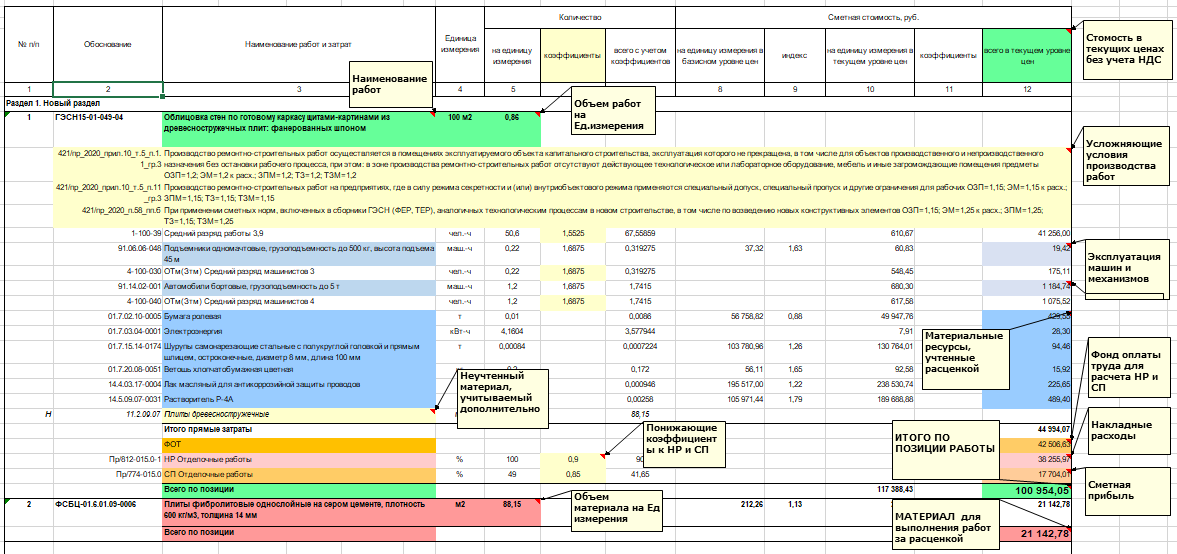The width and height of the screenshot is (1177, 554).
Task: Click 'Автомобили бортовые, грузоподъемность до 5 т'
Action: (299, 286)
